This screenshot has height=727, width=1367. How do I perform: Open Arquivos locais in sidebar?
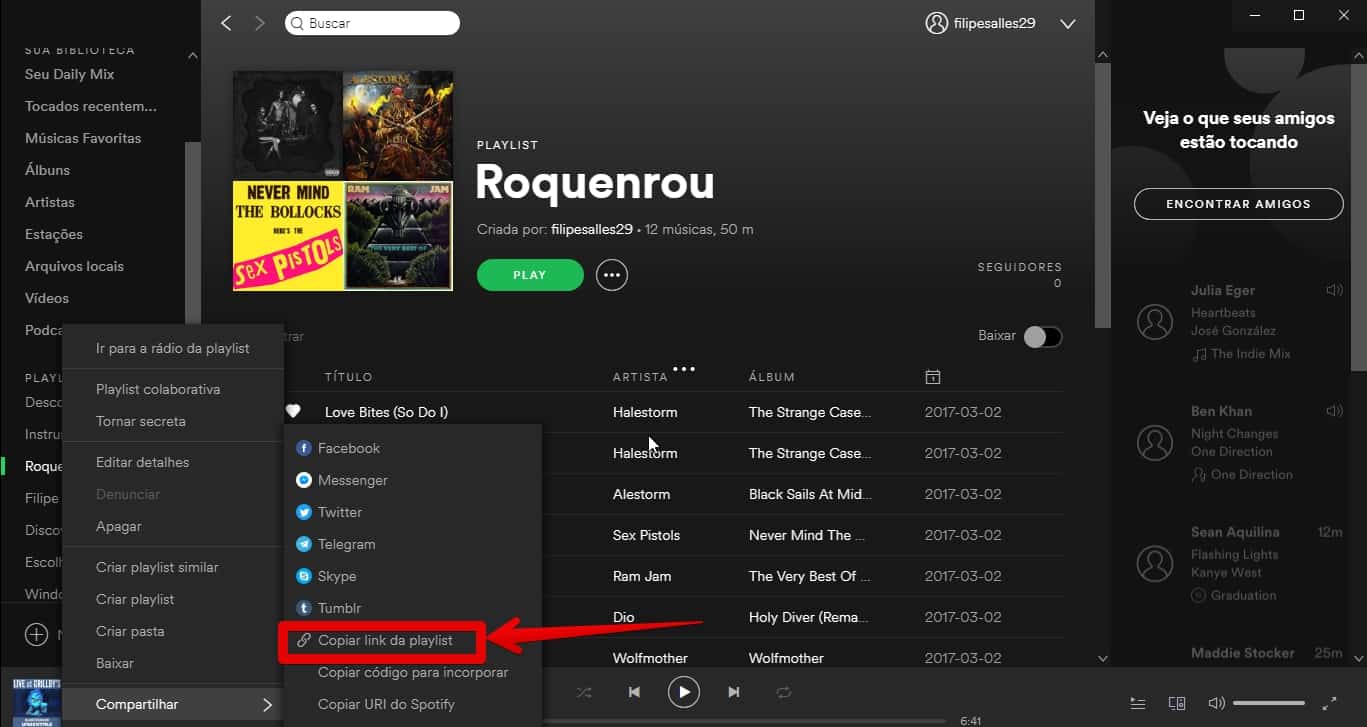tap(75, 266)
